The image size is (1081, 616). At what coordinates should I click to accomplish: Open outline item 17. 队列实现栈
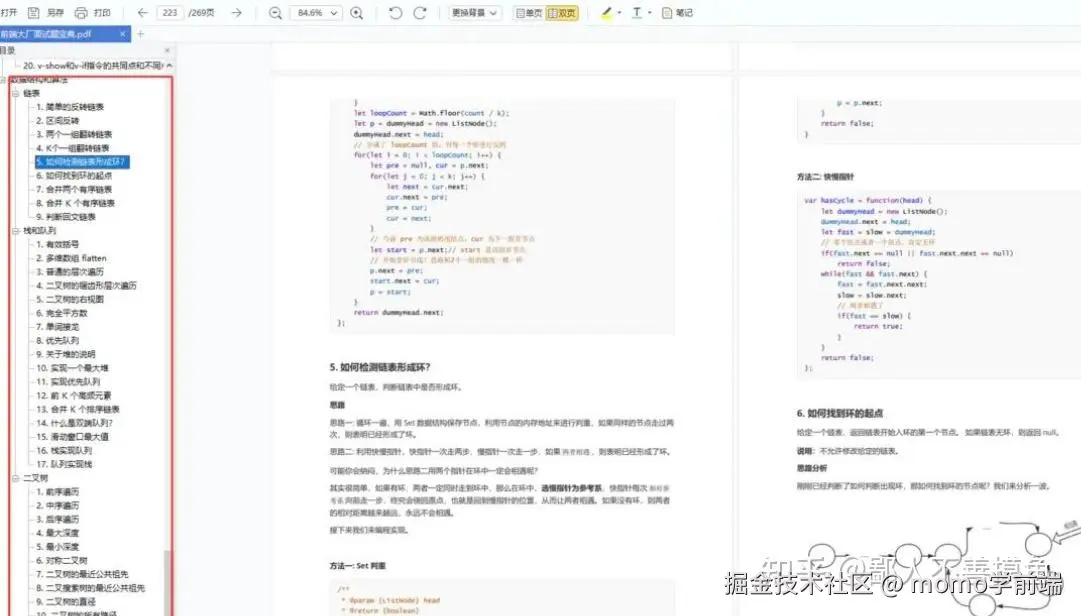(64, 464)
